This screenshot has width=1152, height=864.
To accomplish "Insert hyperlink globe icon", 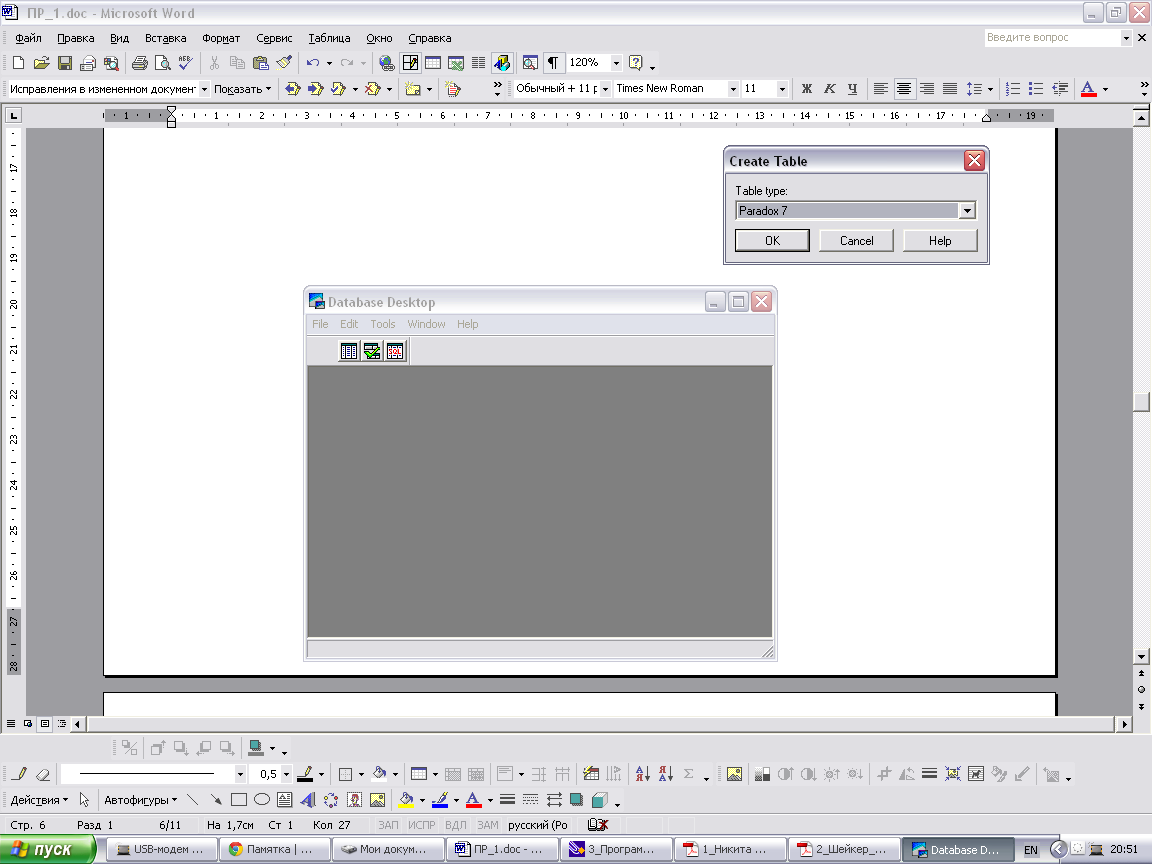I will point(386,63).
